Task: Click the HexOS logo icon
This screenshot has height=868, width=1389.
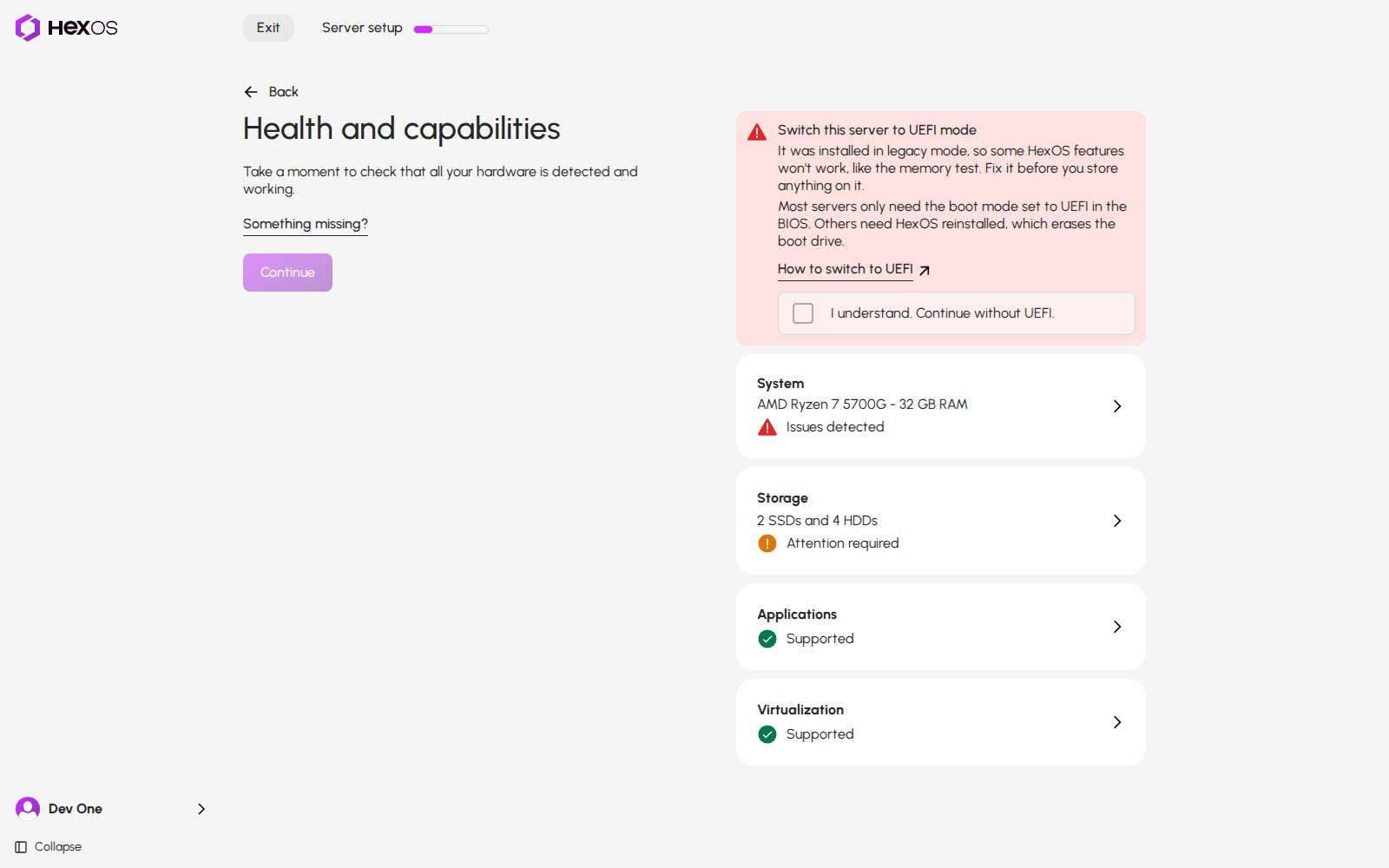Action: point(28,28)
